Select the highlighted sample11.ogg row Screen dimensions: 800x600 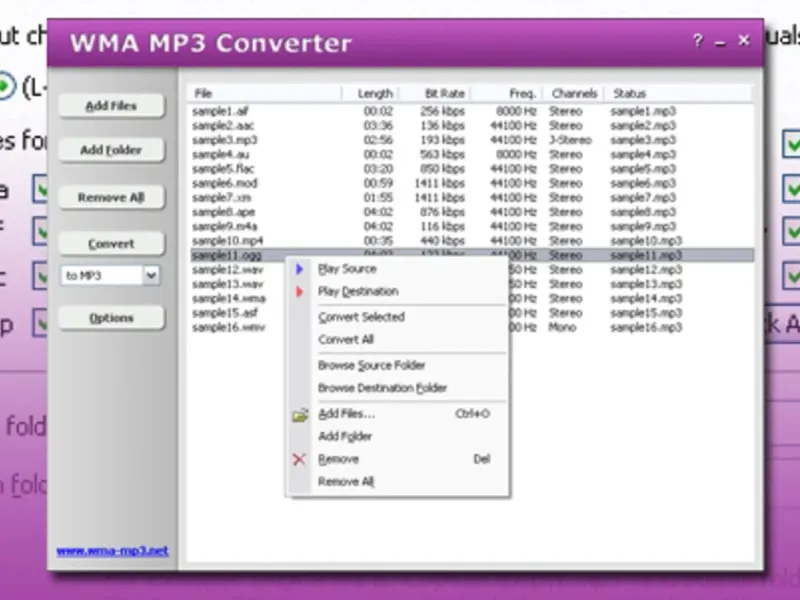(x=472, y=255)
